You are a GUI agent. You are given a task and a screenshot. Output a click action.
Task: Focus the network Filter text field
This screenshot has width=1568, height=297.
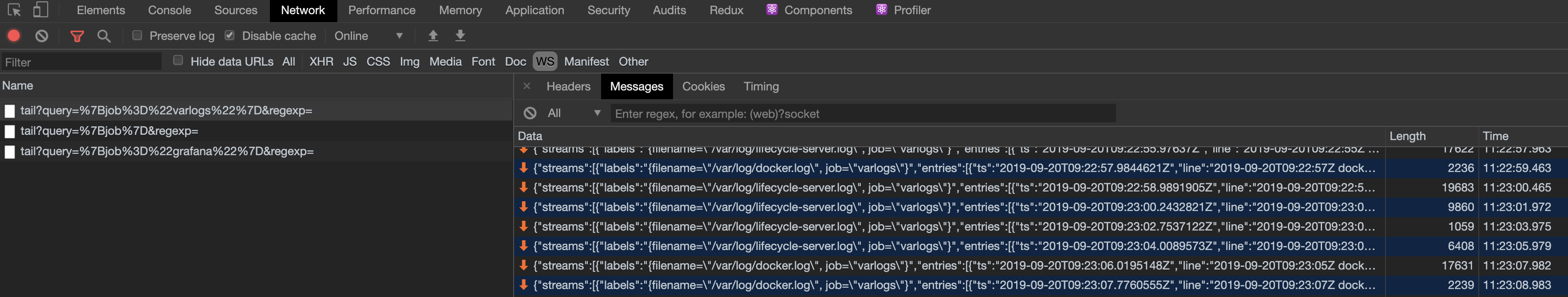(x=81, y=62)
